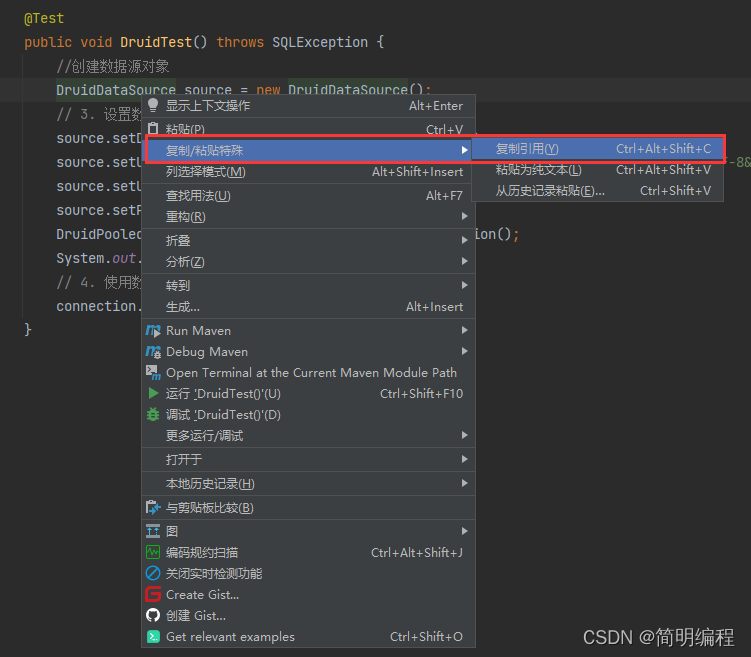Select 与剪贴板比较(B) menu entry
This screenshot has width=751, height=657.
(x=308, y=508)
